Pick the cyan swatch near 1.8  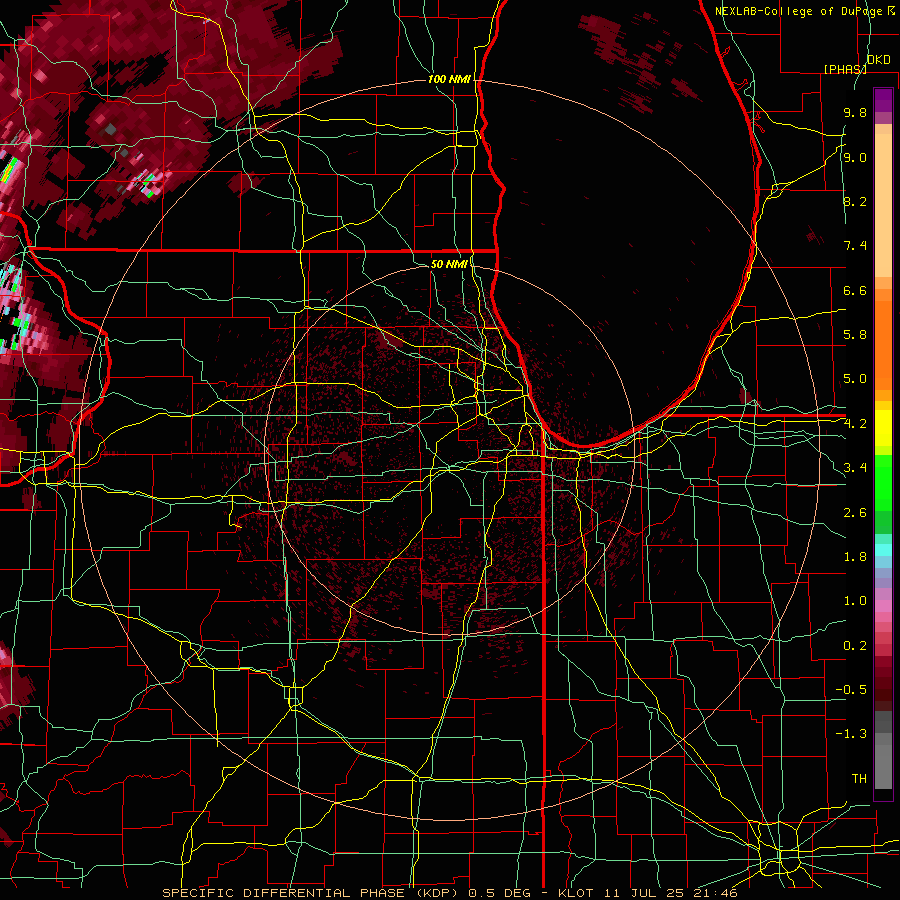883,550
